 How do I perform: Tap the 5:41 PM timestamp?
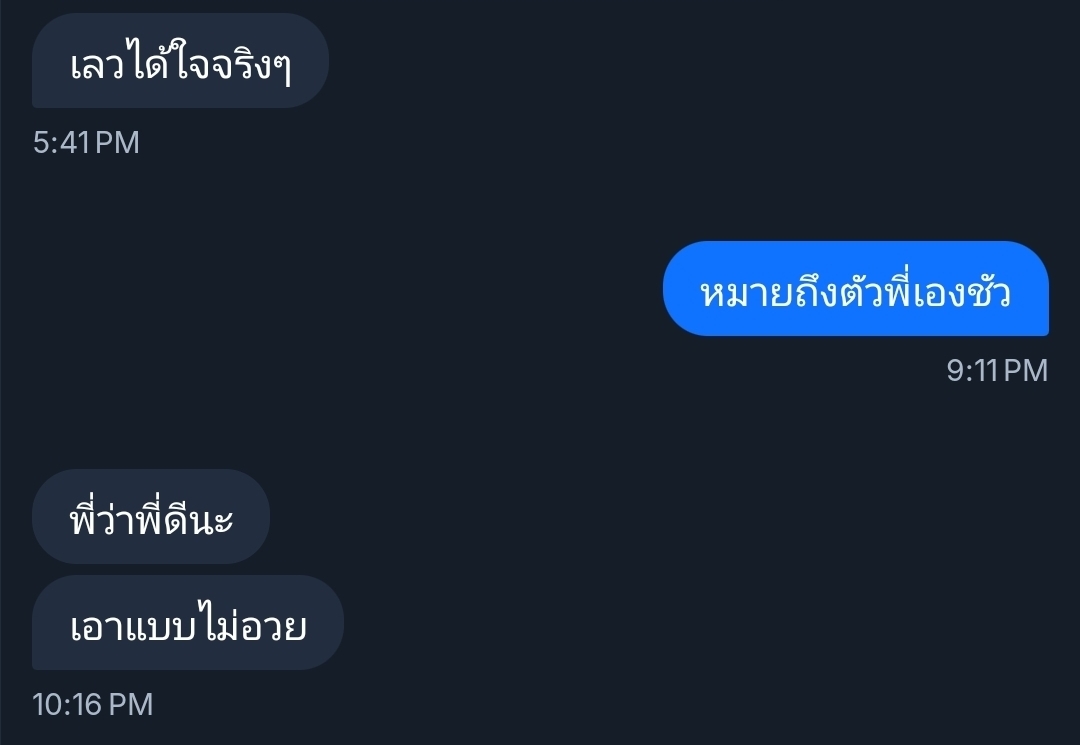tap(86, 143)
